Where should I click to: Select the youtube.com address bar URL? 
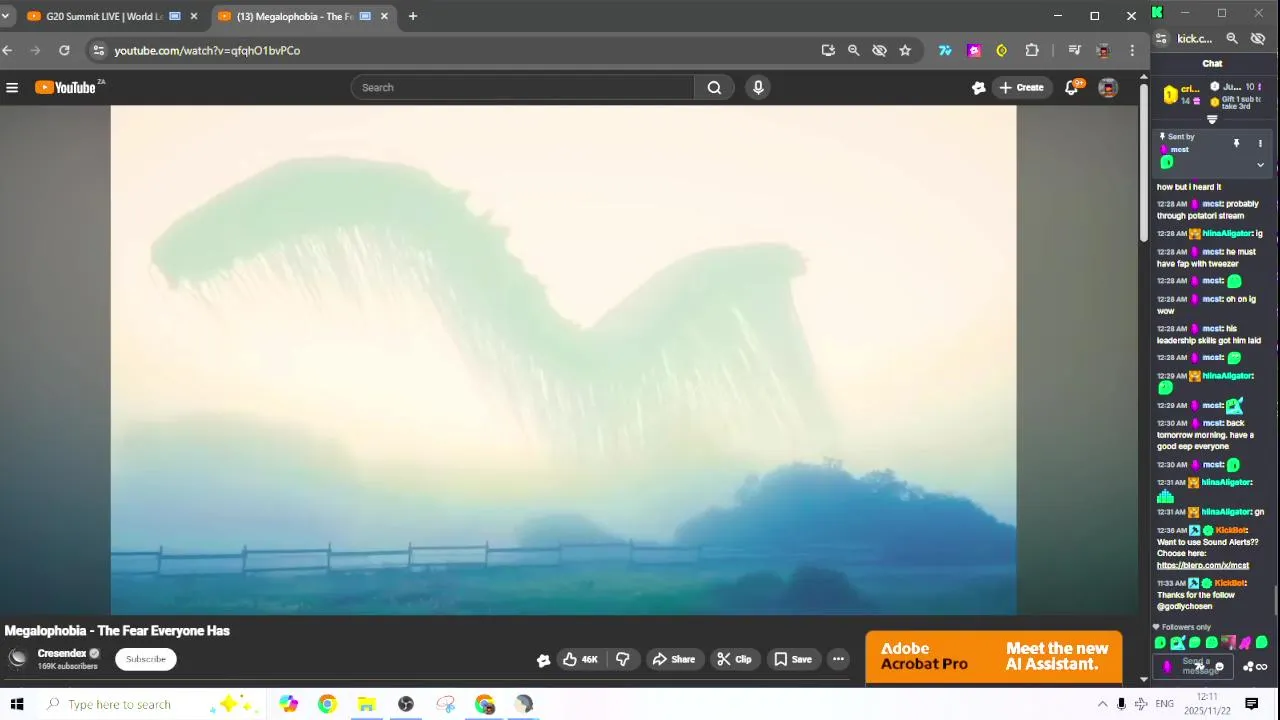pyautogui.click(x=207, y=50)
